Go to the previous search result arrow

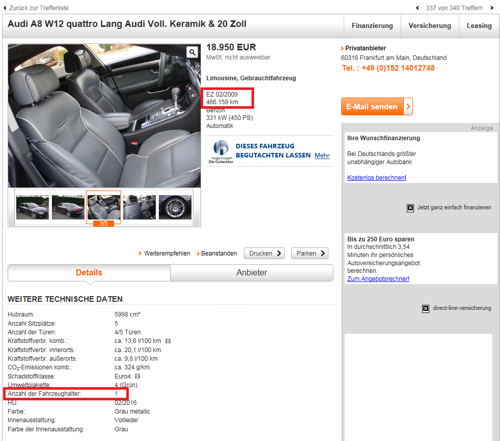pyautogui.click(x=417, y=8)
